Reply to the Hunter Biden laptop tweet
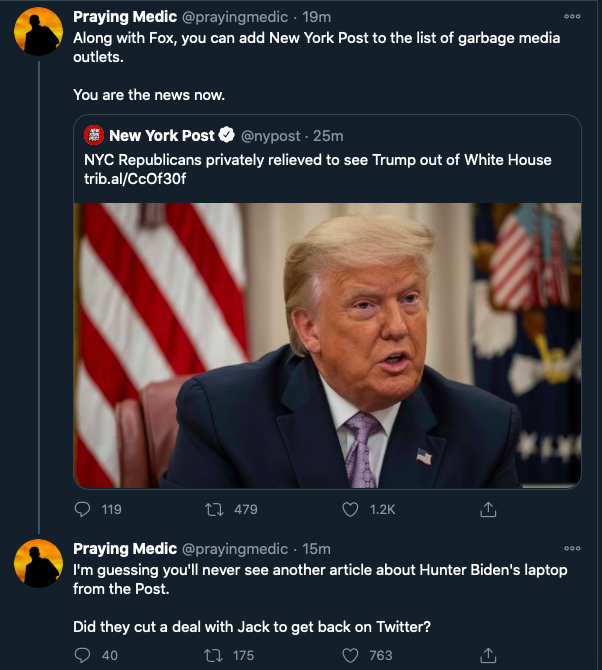 point(83,655)
